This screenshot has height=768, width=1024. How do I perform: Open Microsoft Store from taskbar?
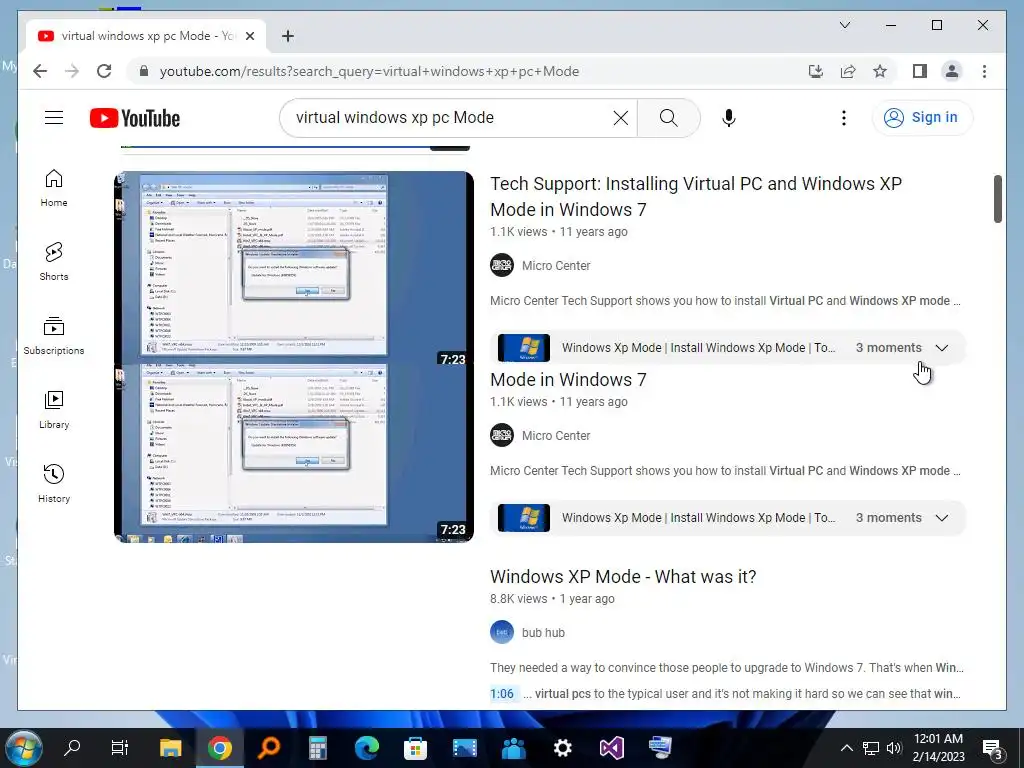pyautogui.click(x=415, y=747)
